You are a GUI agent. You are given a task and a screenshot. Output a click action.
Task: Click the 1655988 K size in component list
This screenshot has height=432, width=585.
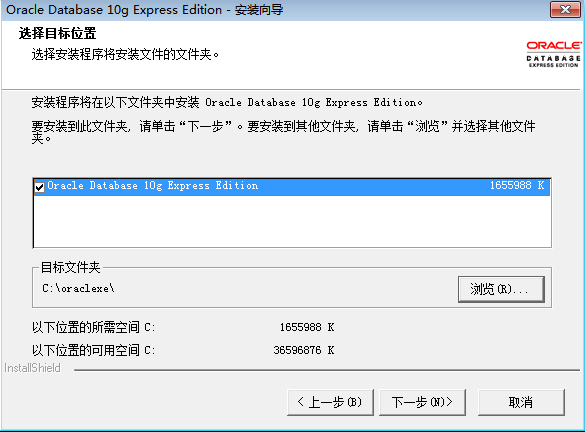tap(517, 185)
